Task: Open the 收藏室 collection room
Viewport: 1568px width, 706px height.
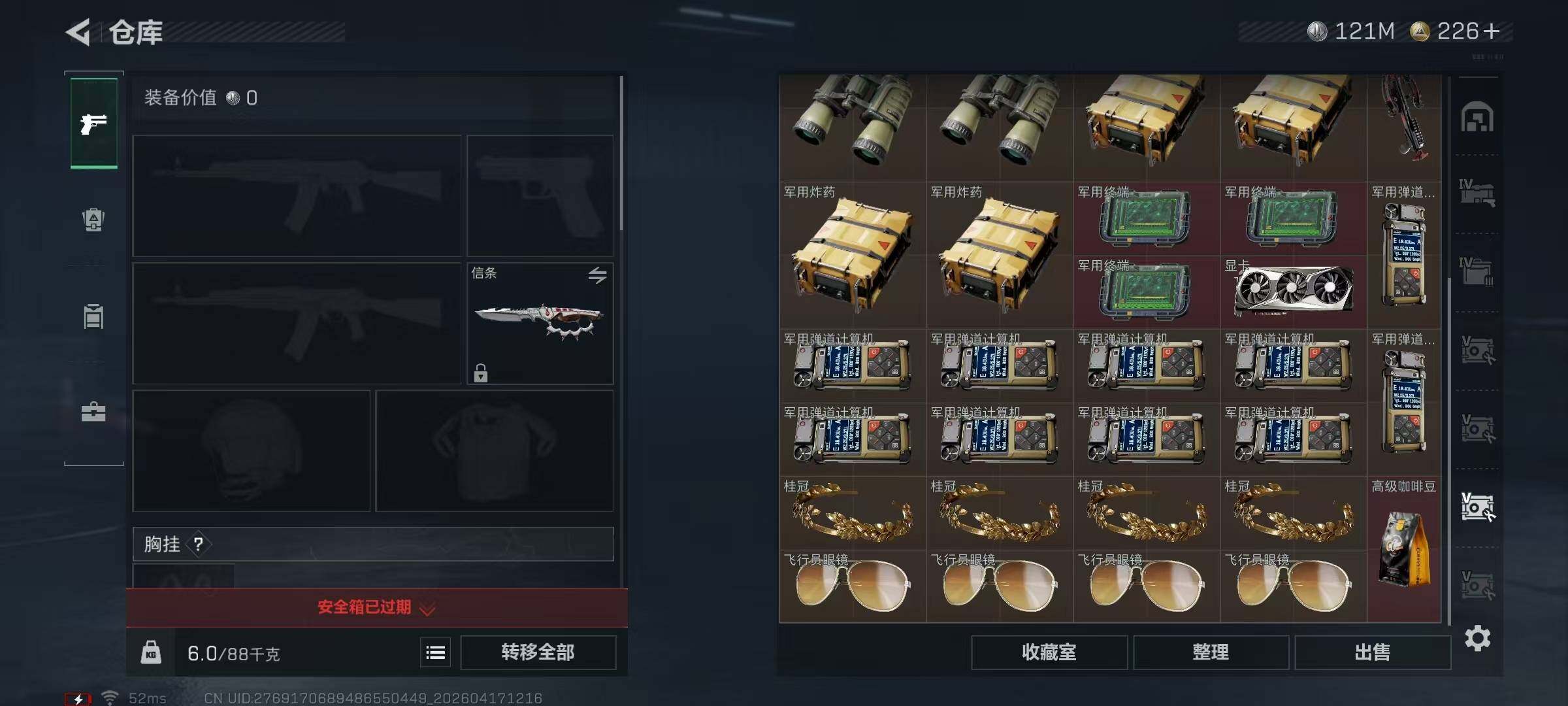Action: tap(1049, 652)
